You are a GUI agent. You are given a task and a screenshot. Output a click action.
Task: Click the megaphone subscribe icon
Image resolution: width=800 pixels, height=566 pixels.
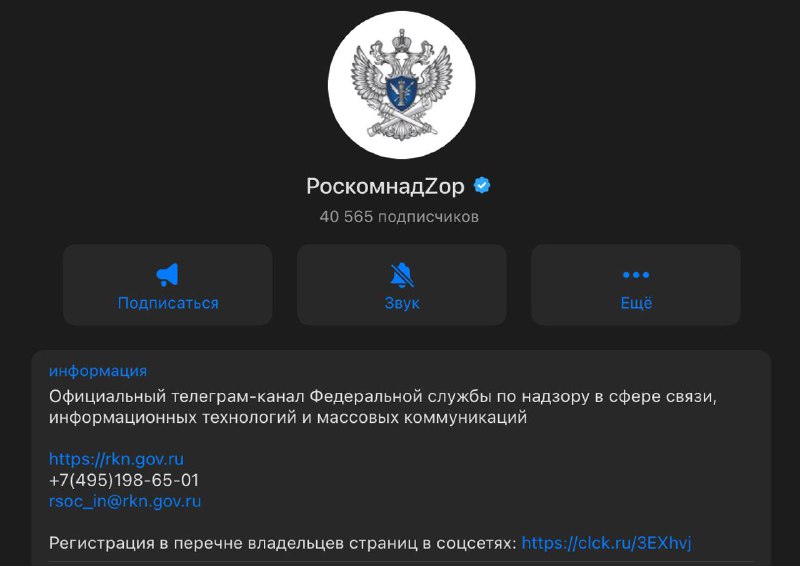point(167,275)
